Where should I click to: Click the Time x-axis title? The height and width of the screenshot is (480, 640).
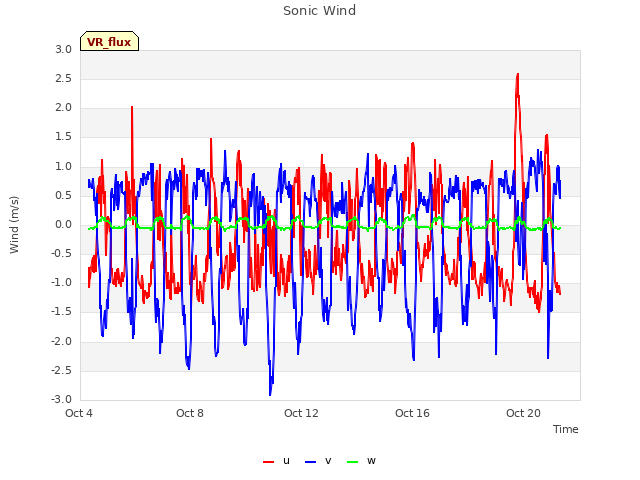565,429
